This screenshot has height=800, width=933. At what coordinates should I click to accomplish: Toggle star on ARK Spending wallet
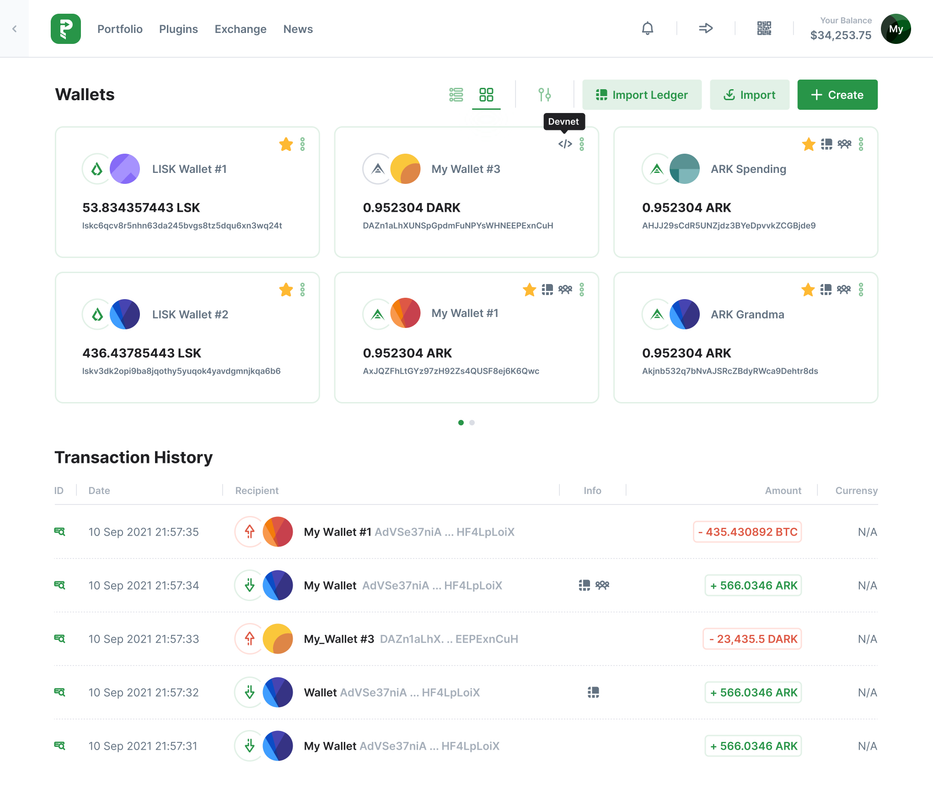(809, 144)
